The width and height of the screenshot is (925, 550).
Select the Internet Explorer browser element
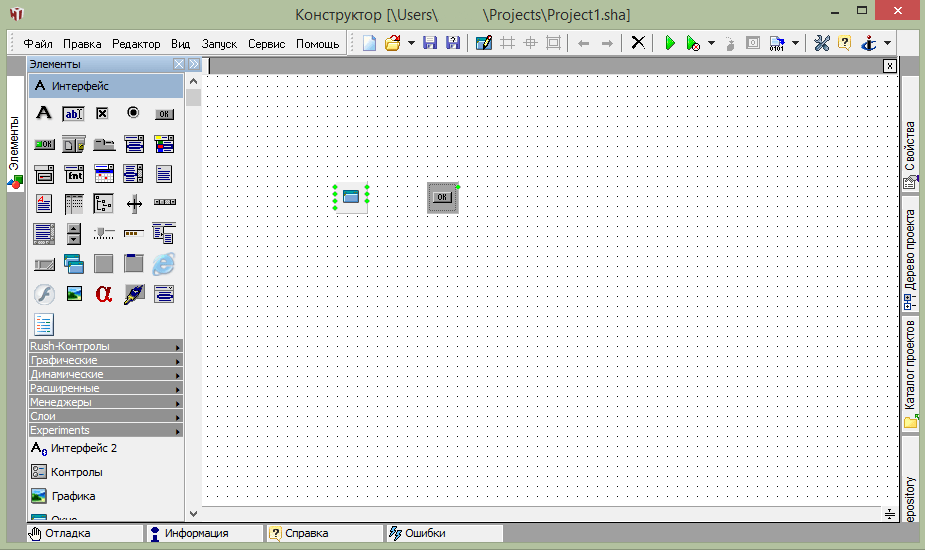tap(164, 264)
